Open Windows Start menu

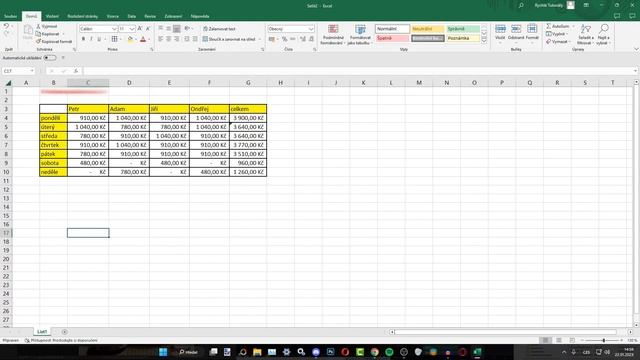pos(163,352)
